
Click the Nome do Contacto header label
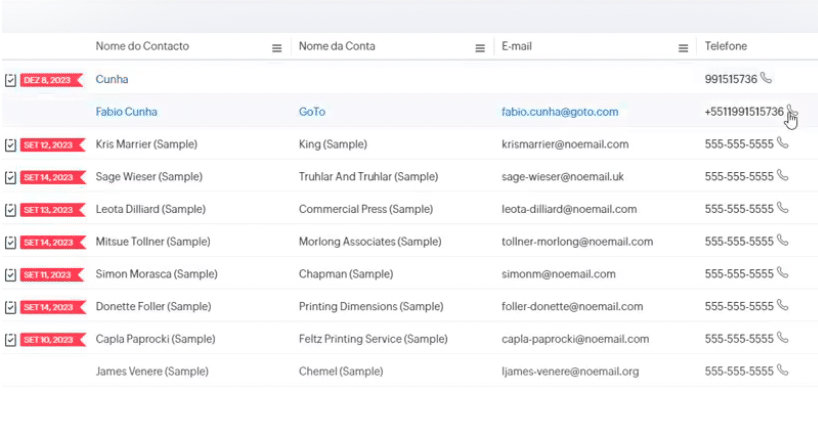click(142, 46)
